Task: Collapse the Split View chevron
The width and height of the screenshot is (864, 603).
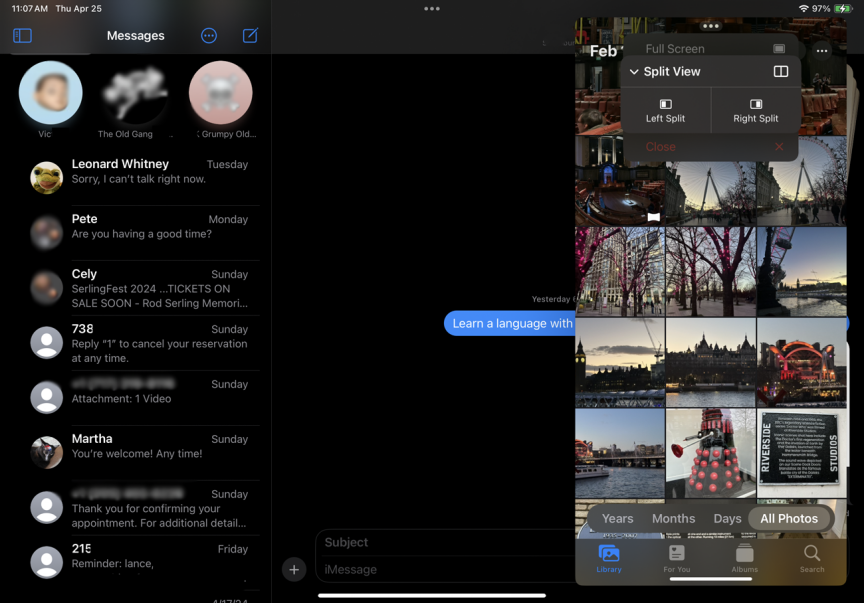Action: coord(634,72)
